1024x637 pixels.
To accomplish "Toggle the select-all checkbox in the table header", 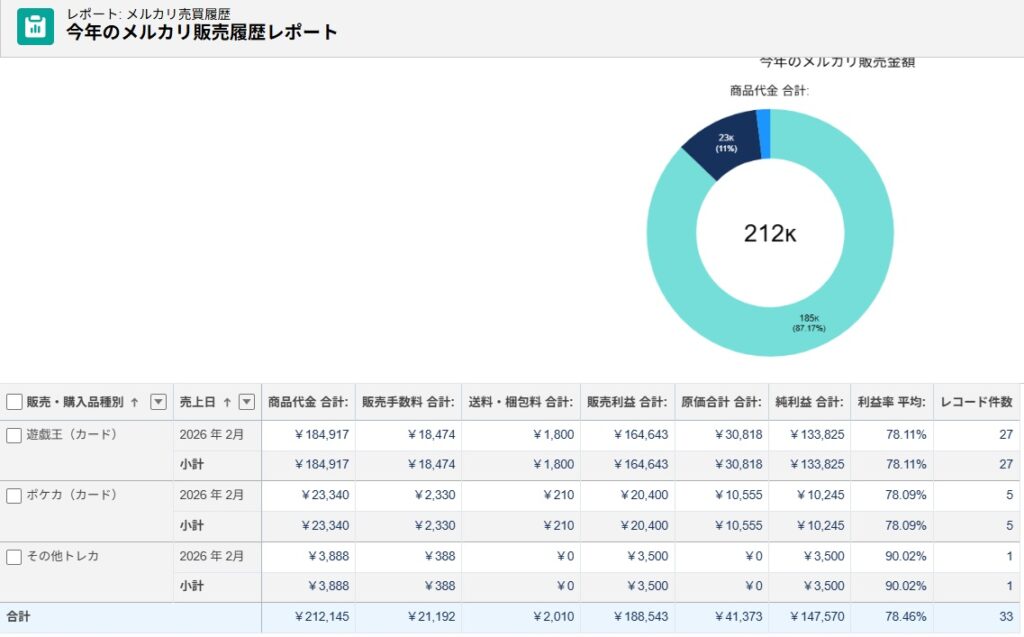I will click(x=14, y=402).
